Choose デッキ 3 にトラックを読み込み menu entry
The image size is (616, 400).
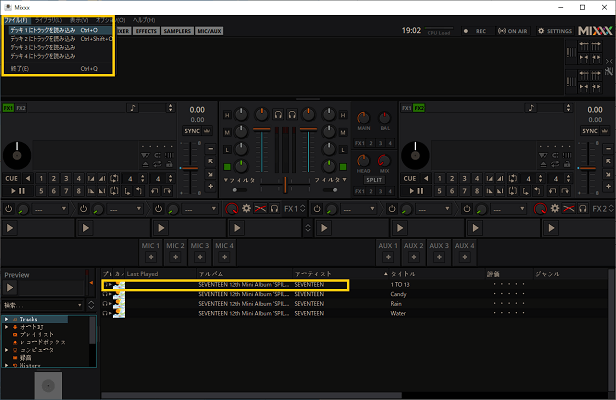60,48
